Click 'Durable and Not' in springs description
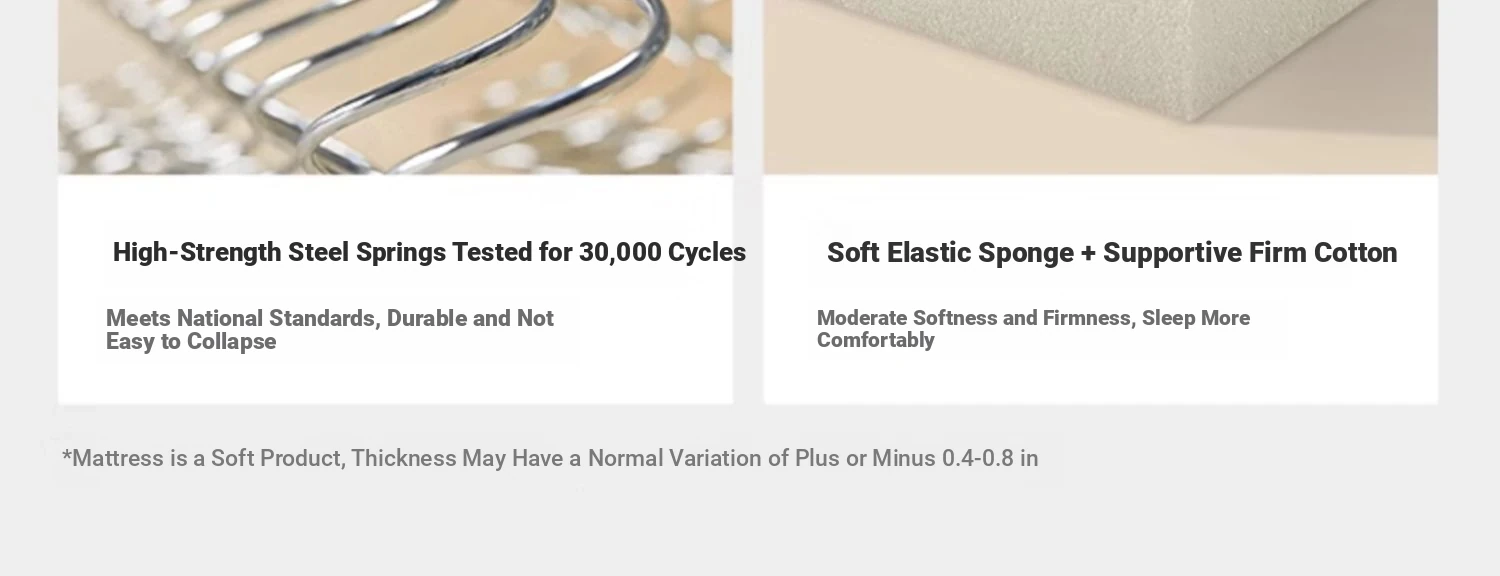This screenshot has height=576, width=1500. point(470,319)
